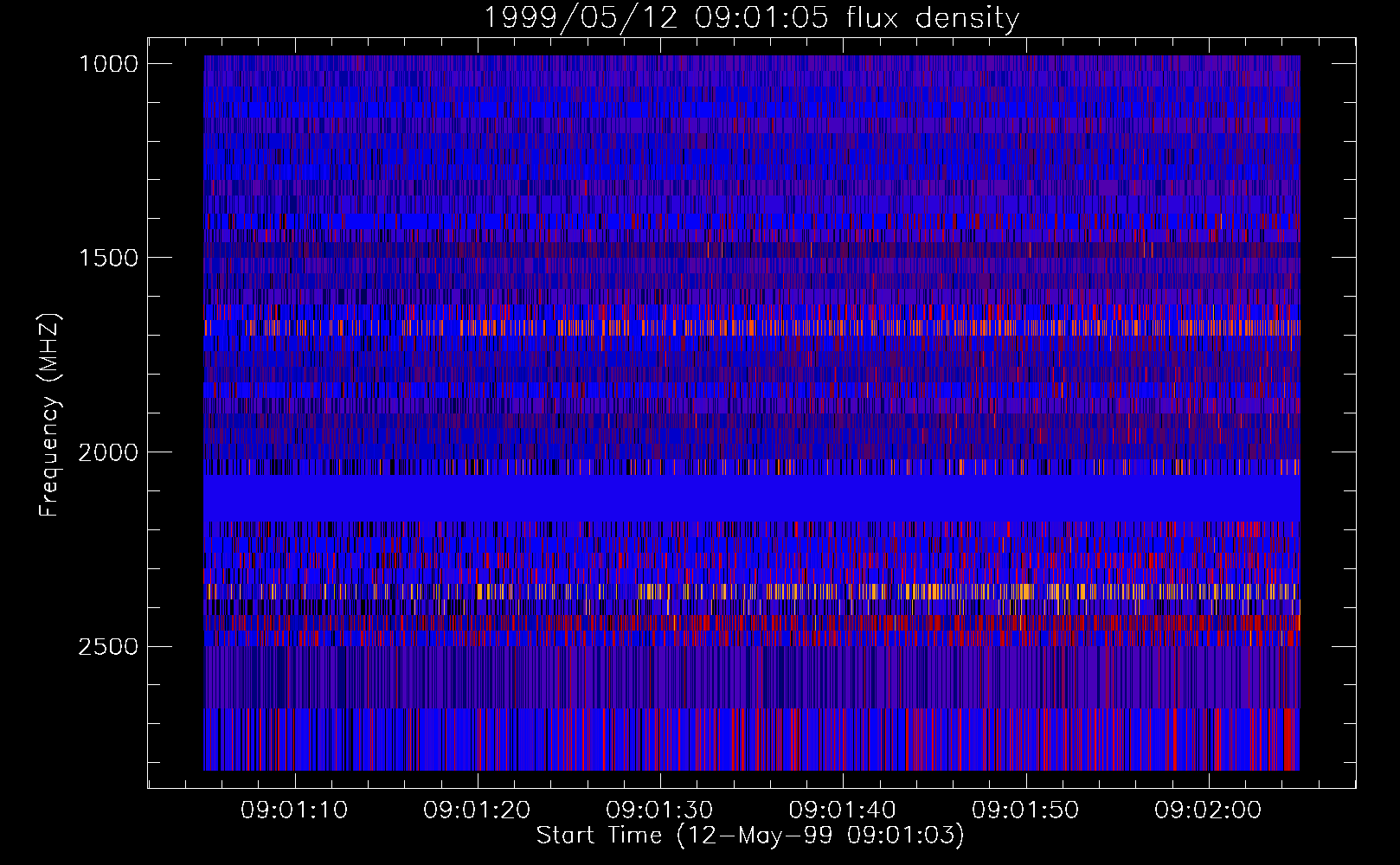Click the 'Start Time (12-May-99 09:01:03)' x-axis label
The image size is (1400, 865).
[750, 836]
